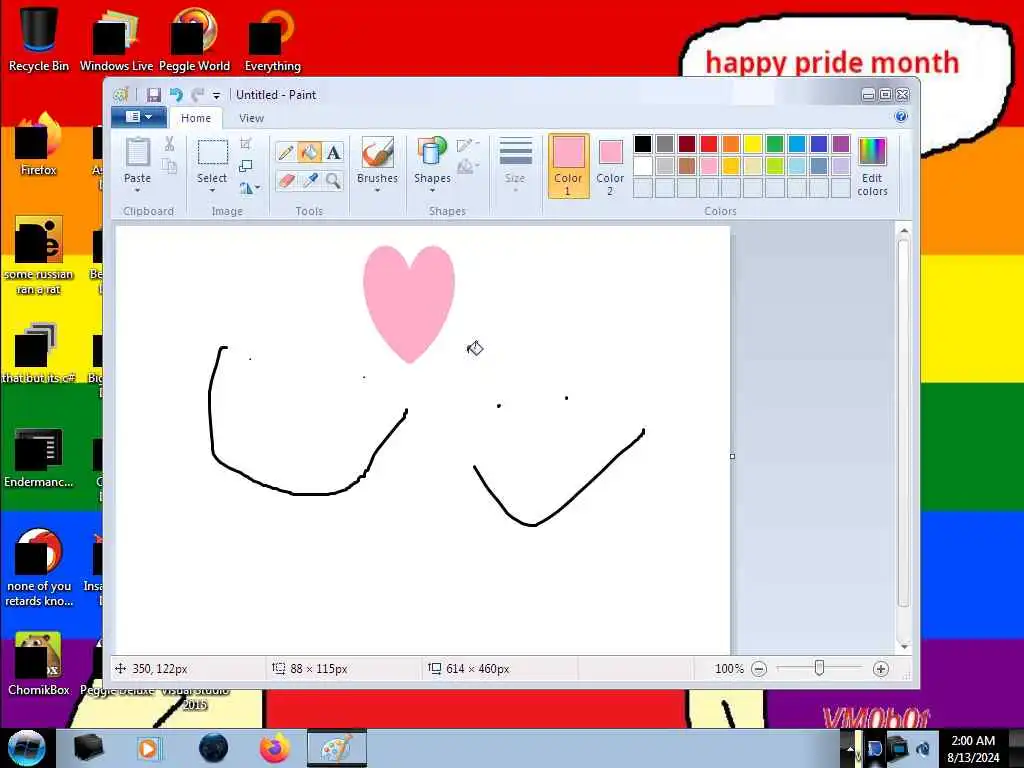Expand the Select dropdown arrow
Image resolution: width=1024 pixels, height=768 pixels.
point(212,191)
